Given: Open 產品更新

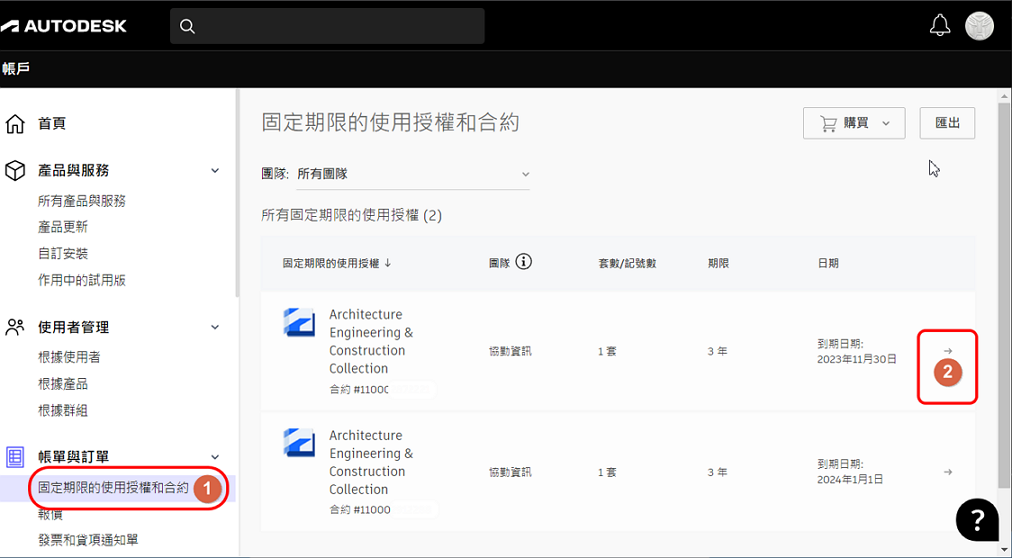Looking at the screenshot, I should [x=63, y=227].
